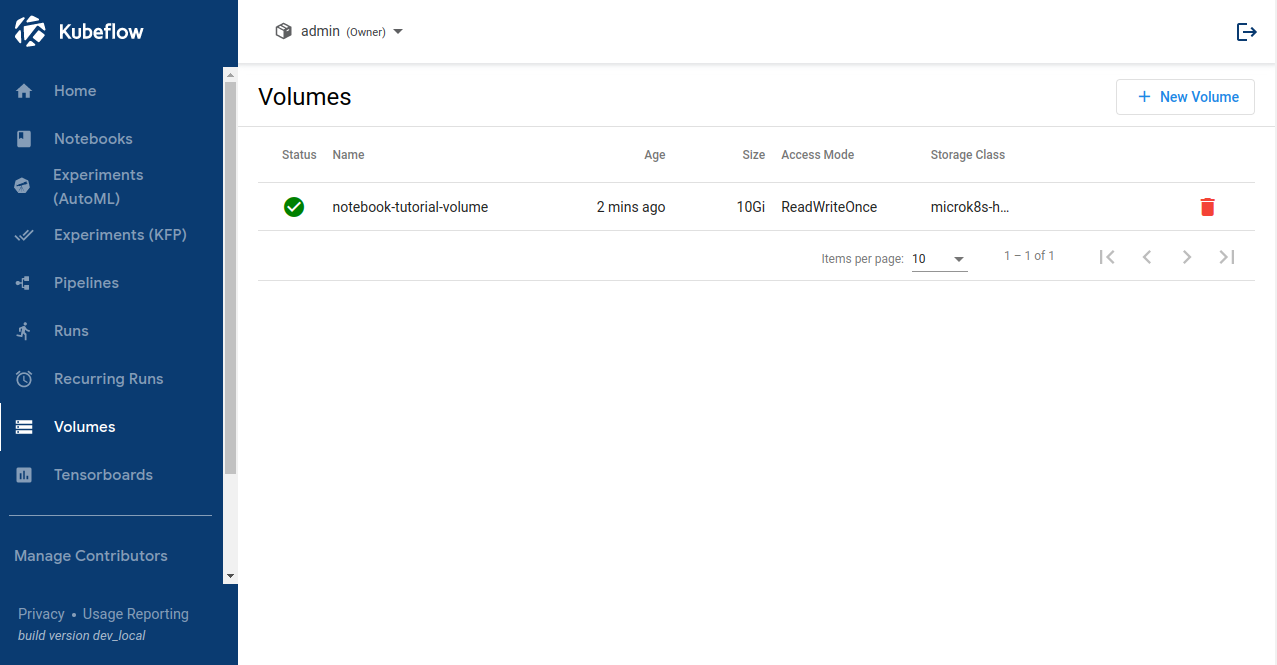
Task: Click the green ready status icon
Action: (293, 207)
